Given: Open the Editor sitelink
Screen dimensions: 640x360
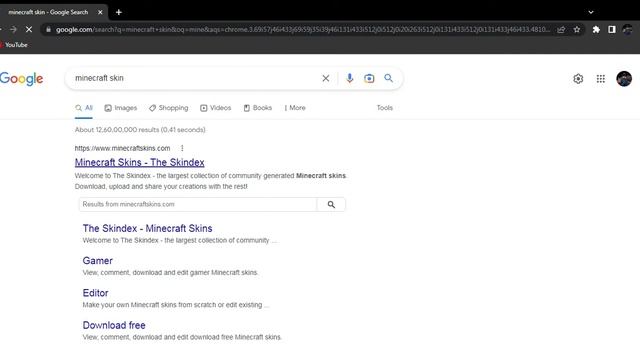Looking at the screenshot, I should (96, 293).
